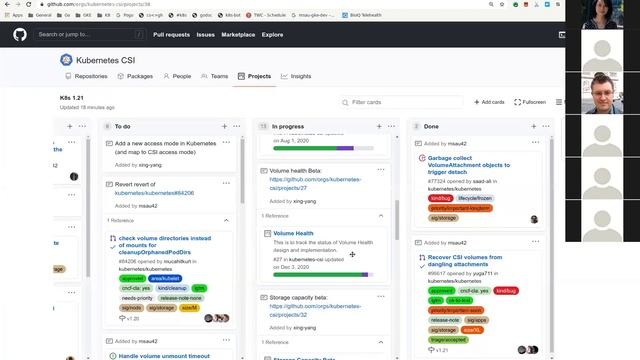Open Pull requests in top navigation
This screenshot has height=360, width=640.
171,35
